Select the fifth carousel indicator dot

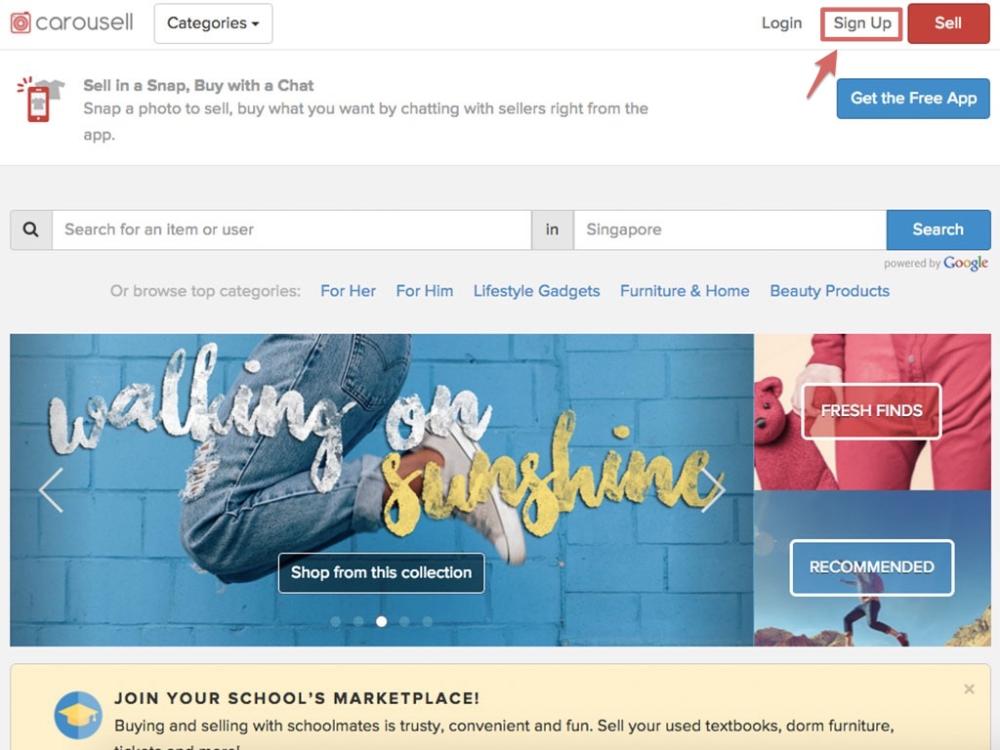coord(427,621)
